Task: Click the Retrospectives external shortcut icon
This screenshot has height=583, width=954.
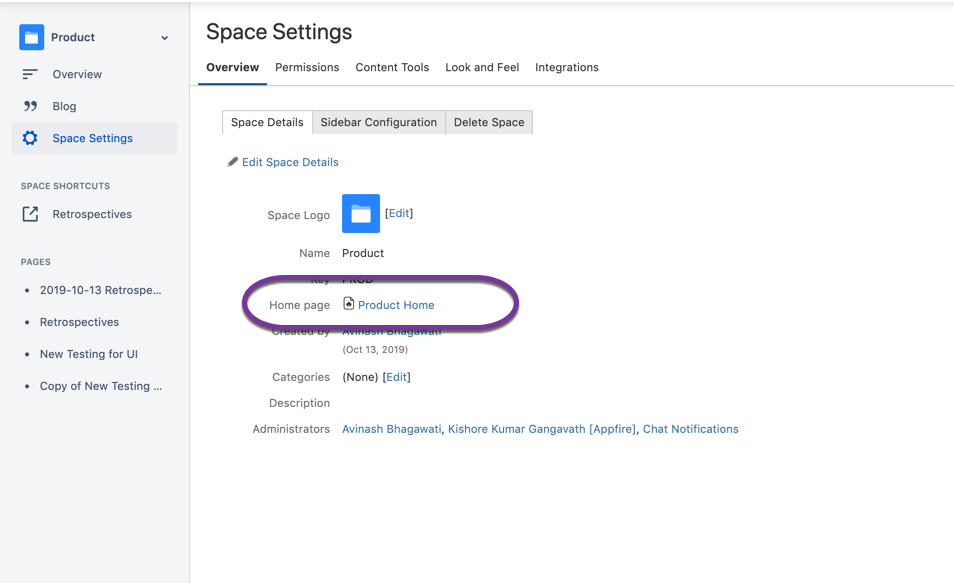Action: pyautogui.click(x=30, y=214)
